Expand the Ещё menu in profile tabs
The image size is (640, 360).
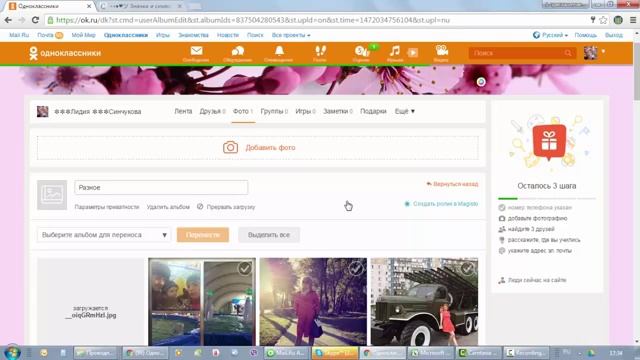click(x=404, y=111)
